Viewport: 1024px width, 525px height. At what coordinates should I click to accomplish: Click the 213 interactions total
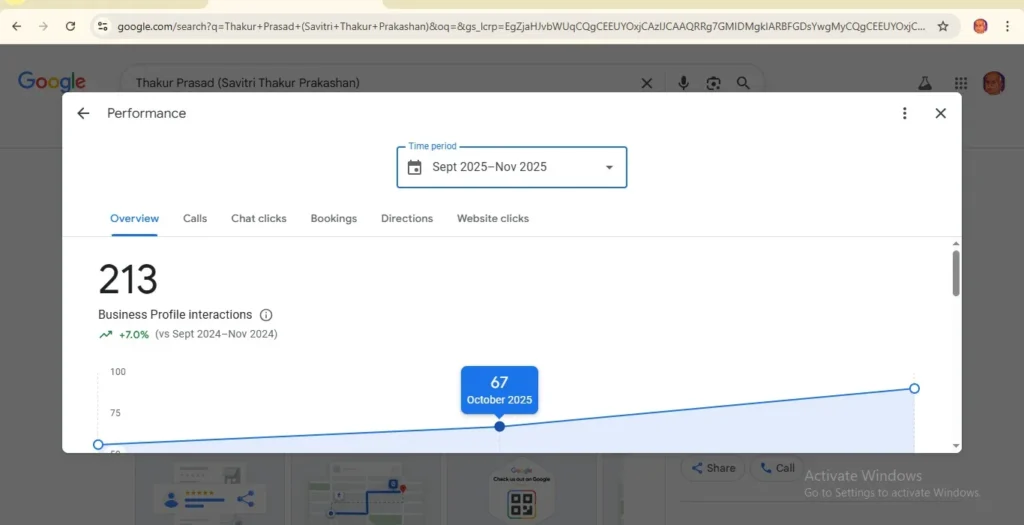click(x=128, y=279)
